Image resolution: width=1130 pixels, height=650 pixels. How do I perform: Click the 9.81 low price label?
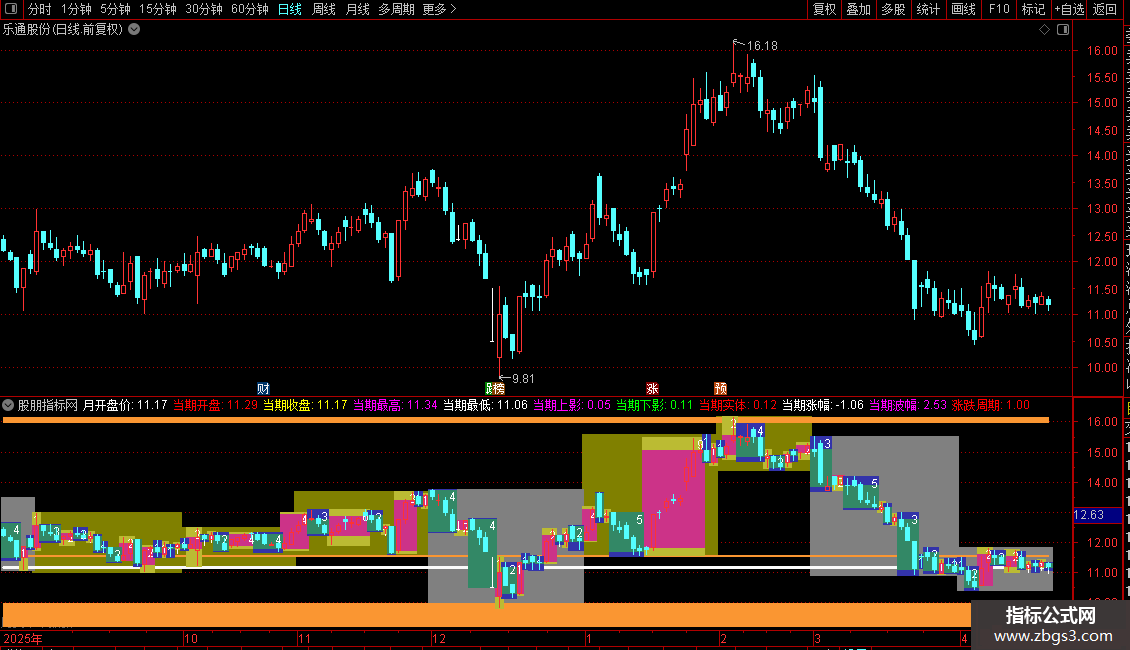522,378
